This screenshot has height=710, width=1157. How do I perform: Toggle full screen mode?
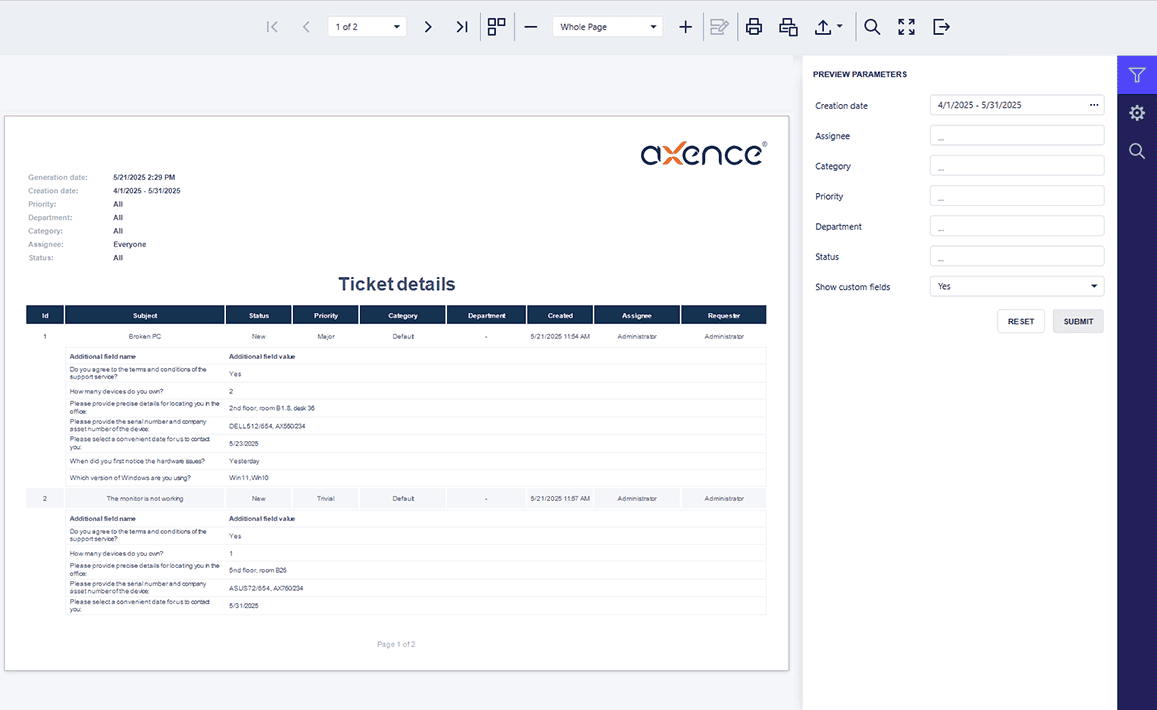[906, 27]
